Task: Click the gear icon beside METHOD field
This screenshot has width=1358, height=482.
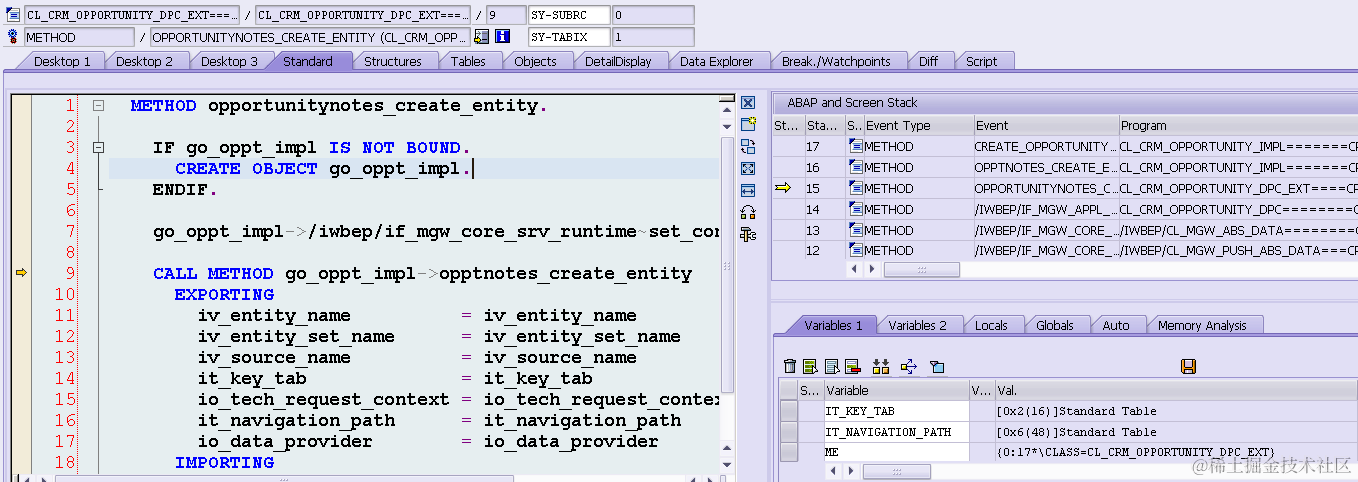Action: (x=13, y=37)
